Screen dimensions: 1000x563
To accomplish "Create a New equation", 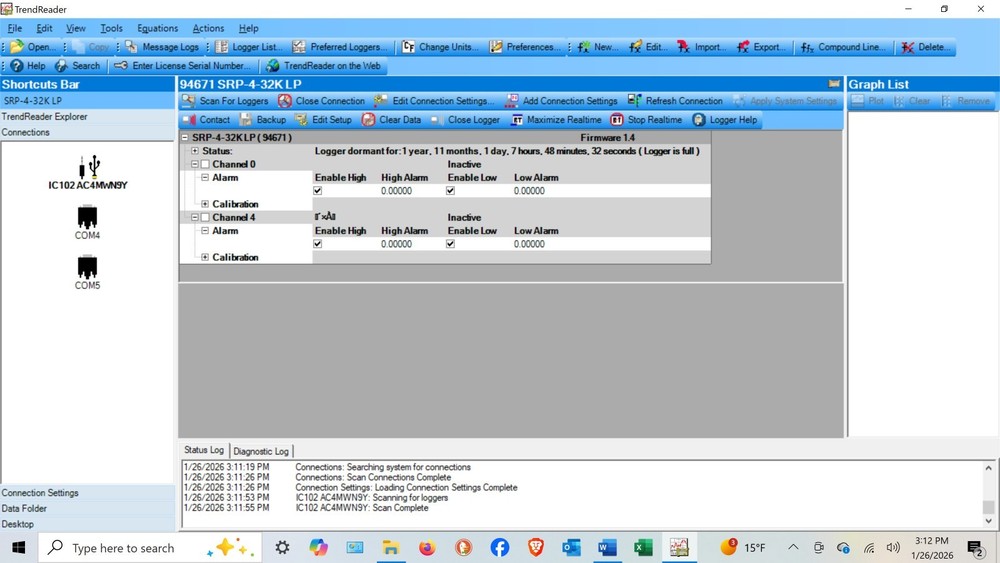I will tap(598, 47).
